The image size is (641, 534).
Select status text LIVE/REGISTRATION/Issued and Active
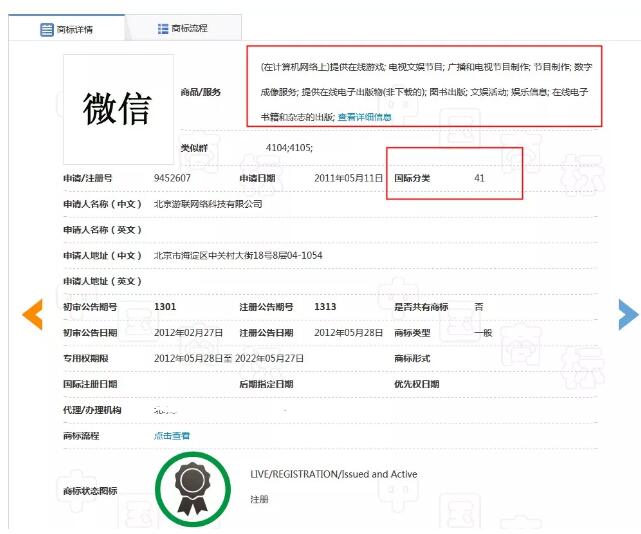[334, 474]
